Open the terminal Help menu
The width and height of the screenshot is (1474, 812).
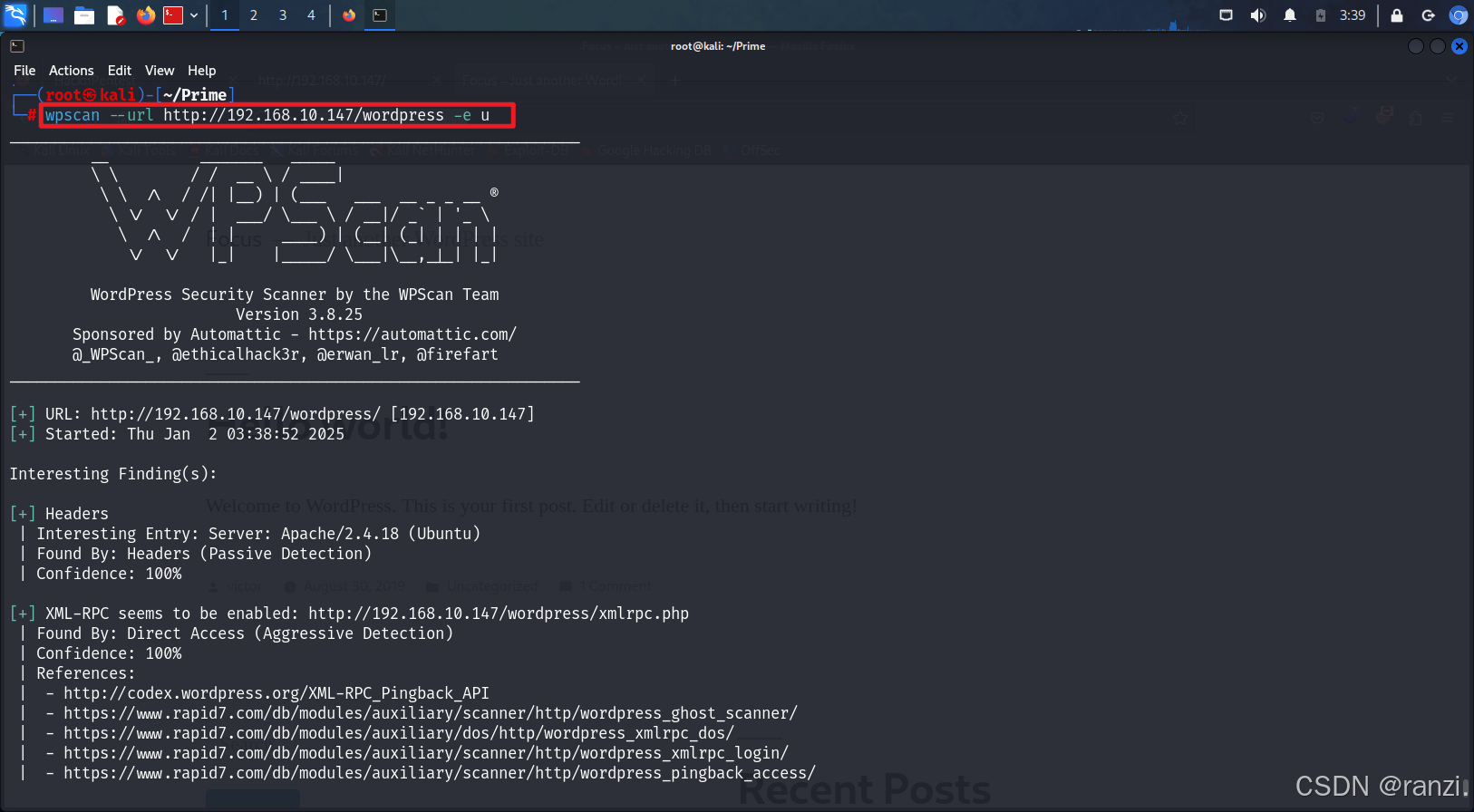click(x=202, y=71)
